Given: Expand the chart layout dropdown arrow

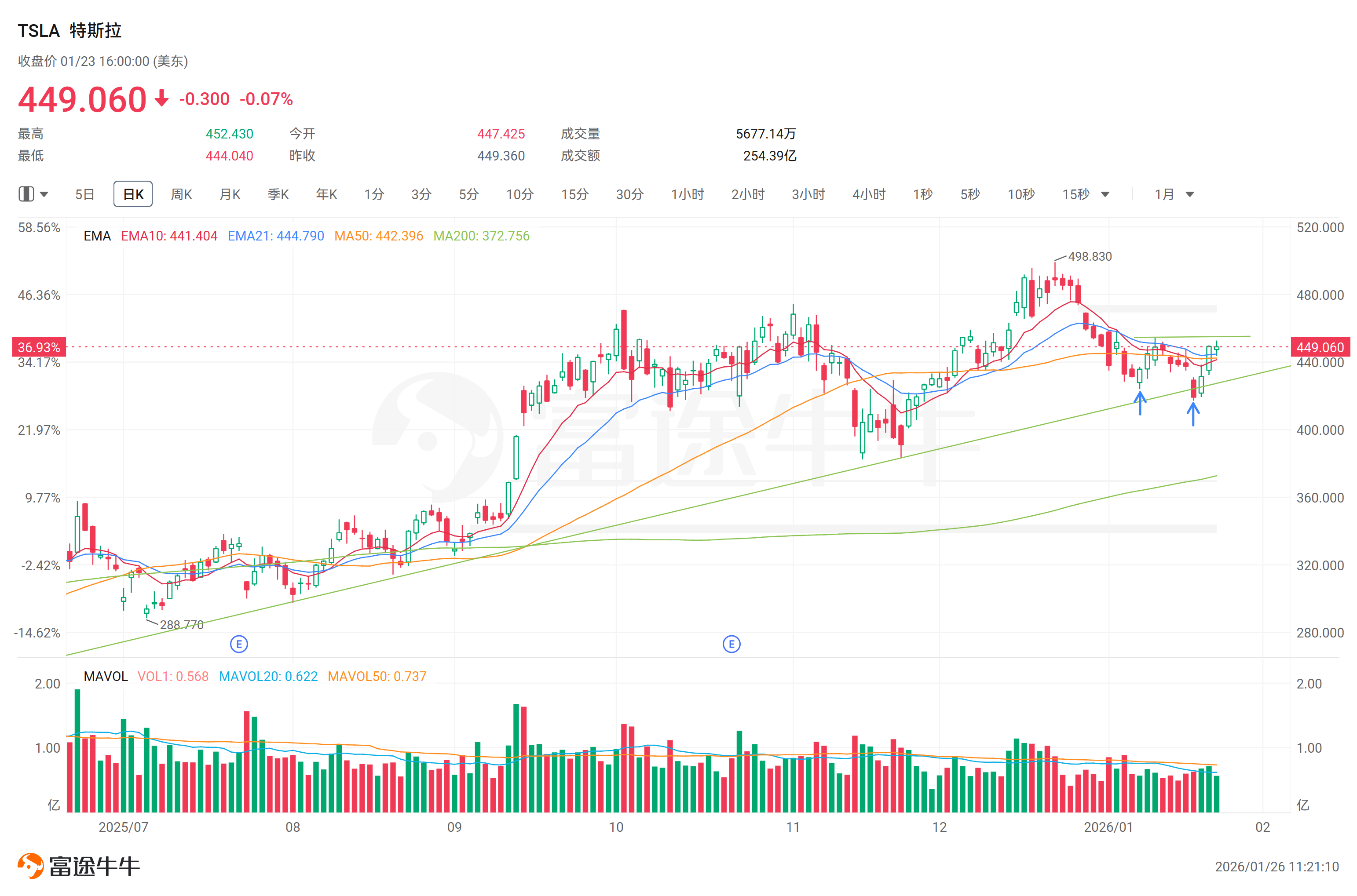Looking at the screenshot, I should tap(44, 195).
